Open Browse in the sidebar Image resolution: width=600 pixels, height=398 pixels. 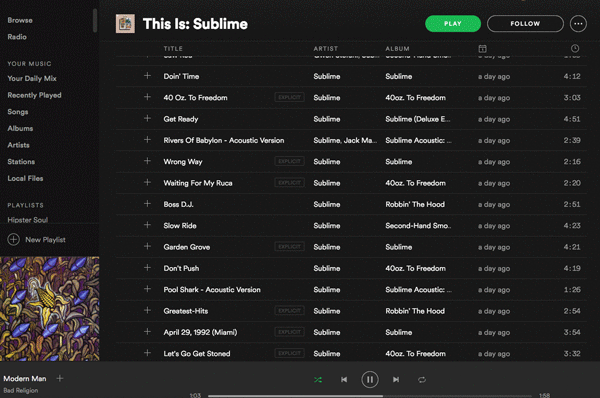pyautogui.click(x=20, y=20)
